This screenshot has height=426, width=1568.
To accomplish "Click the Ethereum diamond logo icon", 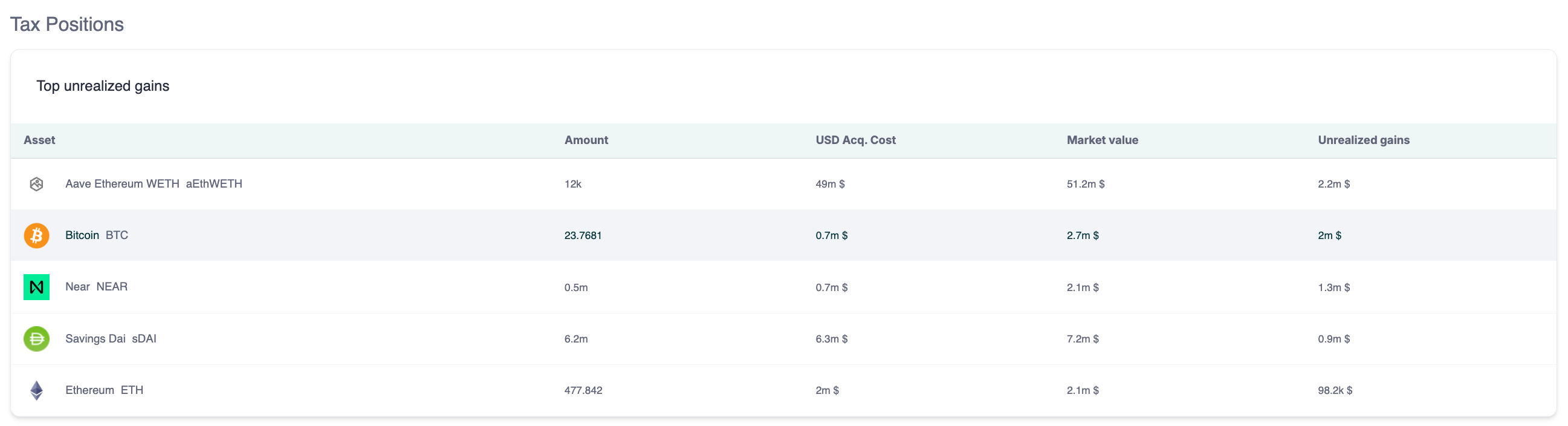I will coord(36,390).
